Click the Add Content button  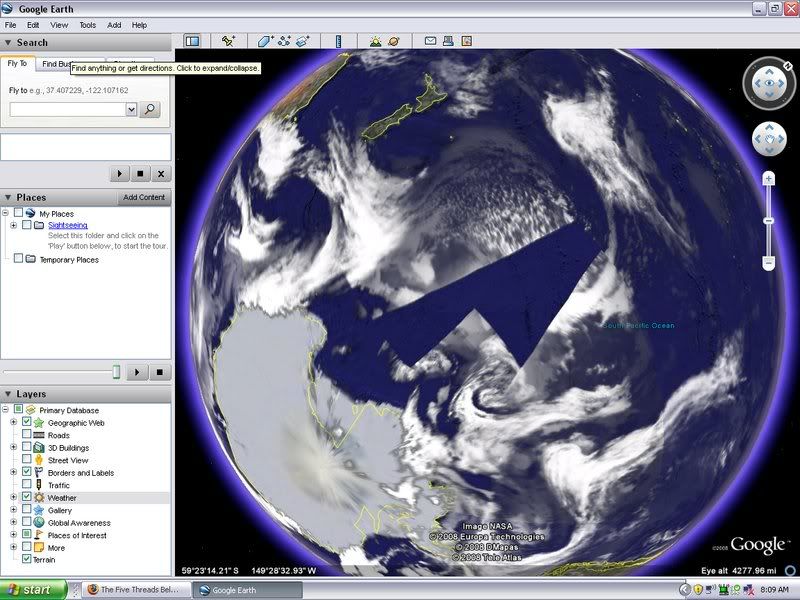pyautogui.click(x=144, y=197)
